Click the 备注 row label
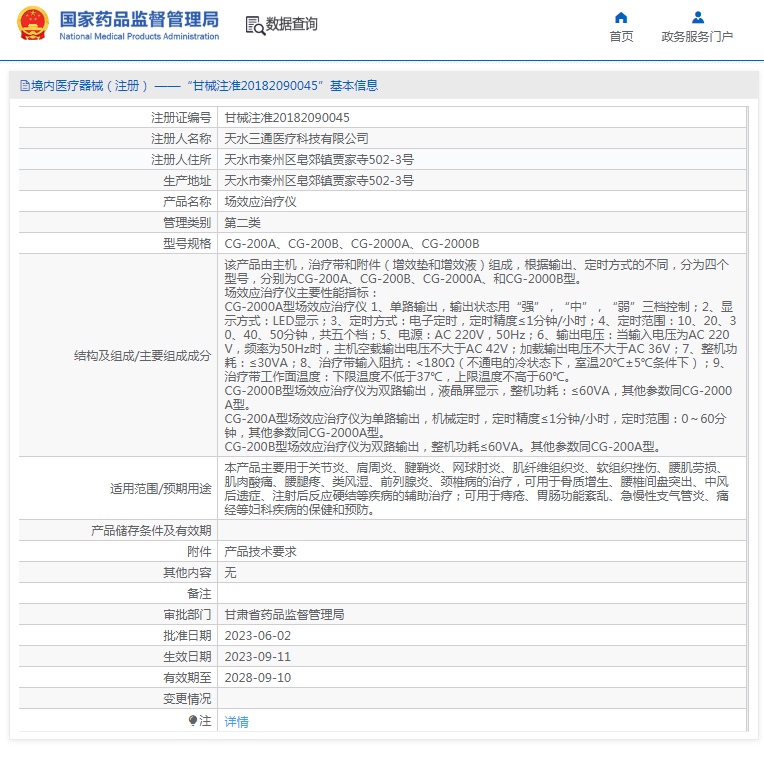Viewport: 764px width, 757px height. tap(199, 593)
